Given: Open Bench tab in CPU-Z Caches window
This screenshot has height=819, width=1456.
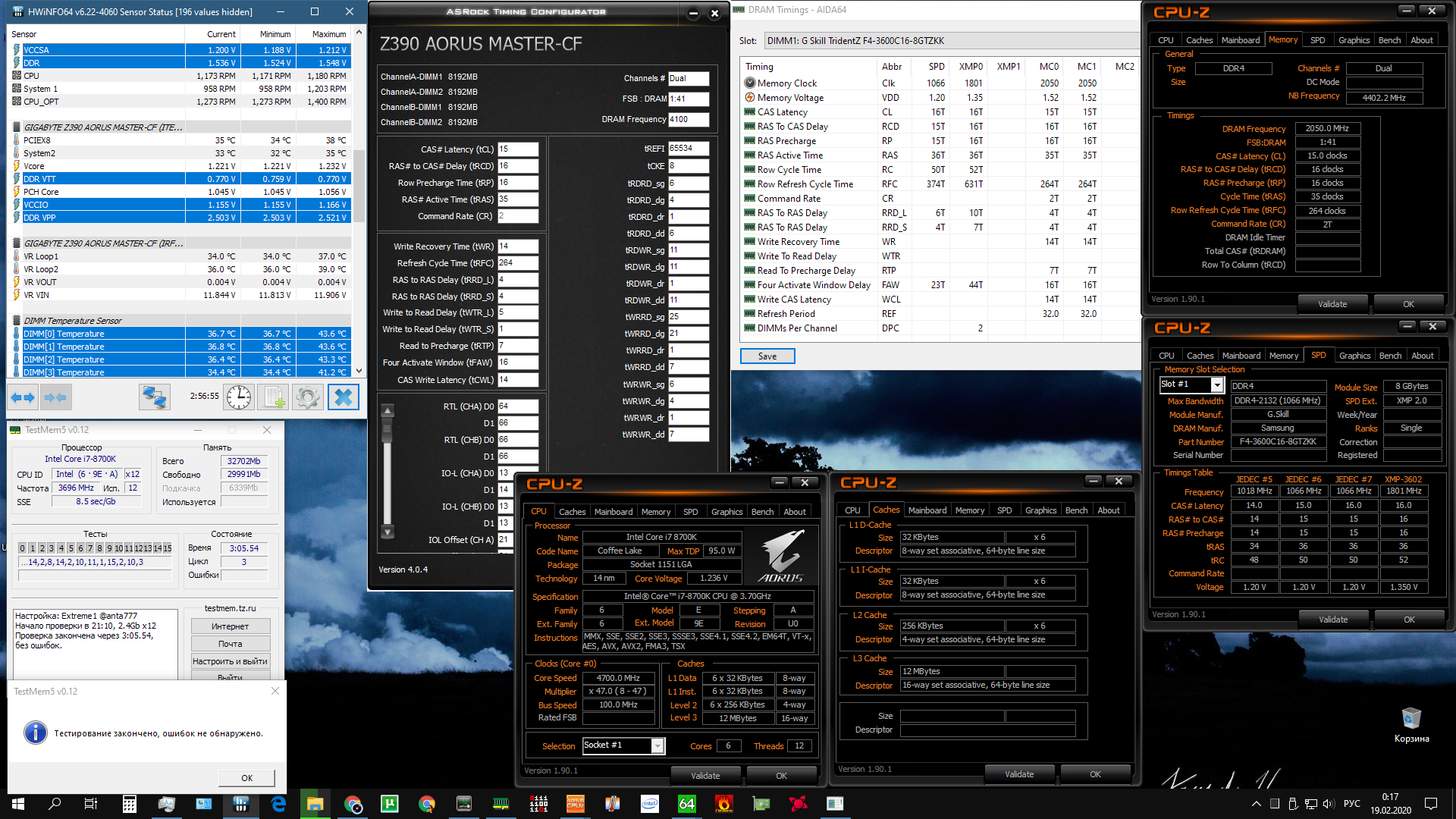Looking at the screenshot, I should [x=1076, y=510].
